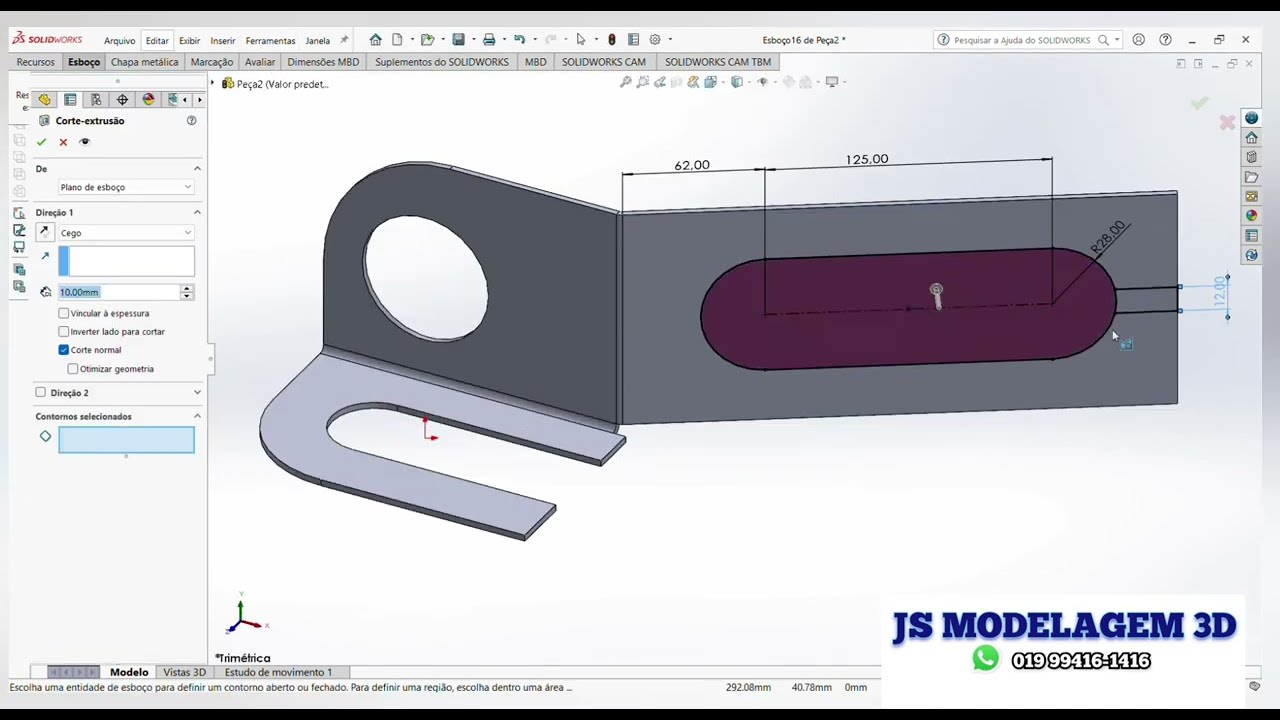Open the ConfigurationManager tab icon

click(x=96, y=100)
